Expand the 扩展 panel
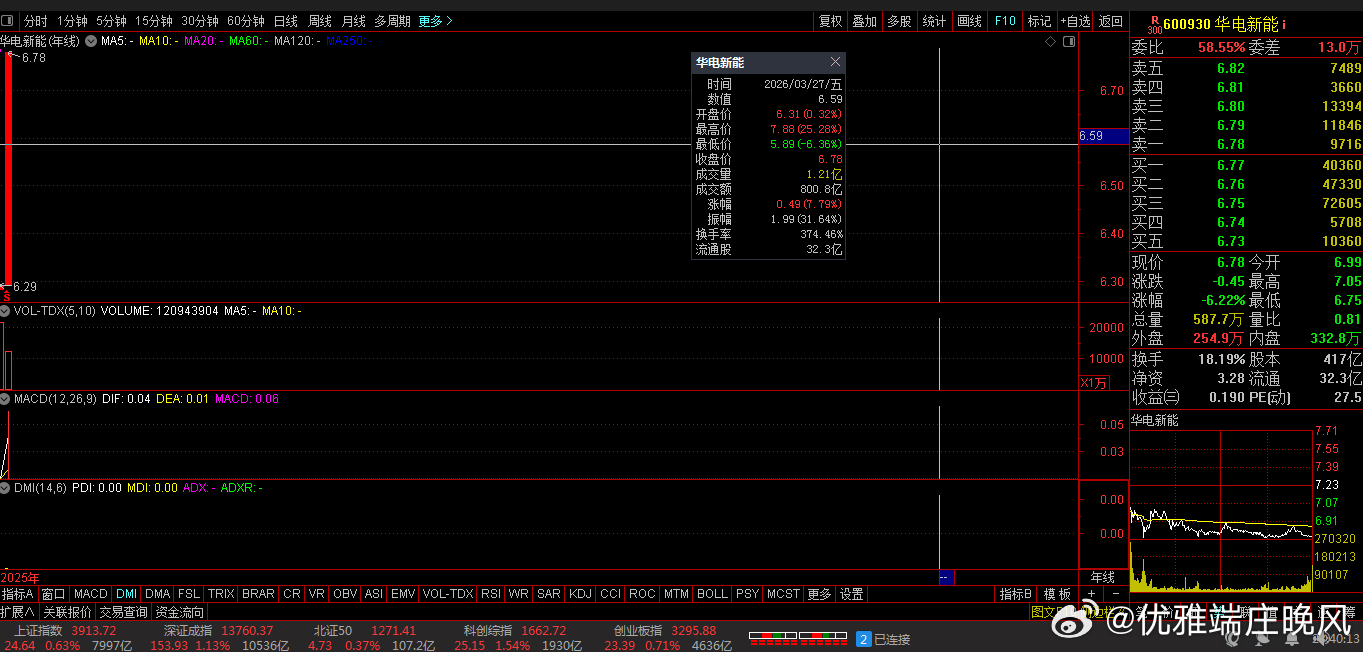 [18, 612]
